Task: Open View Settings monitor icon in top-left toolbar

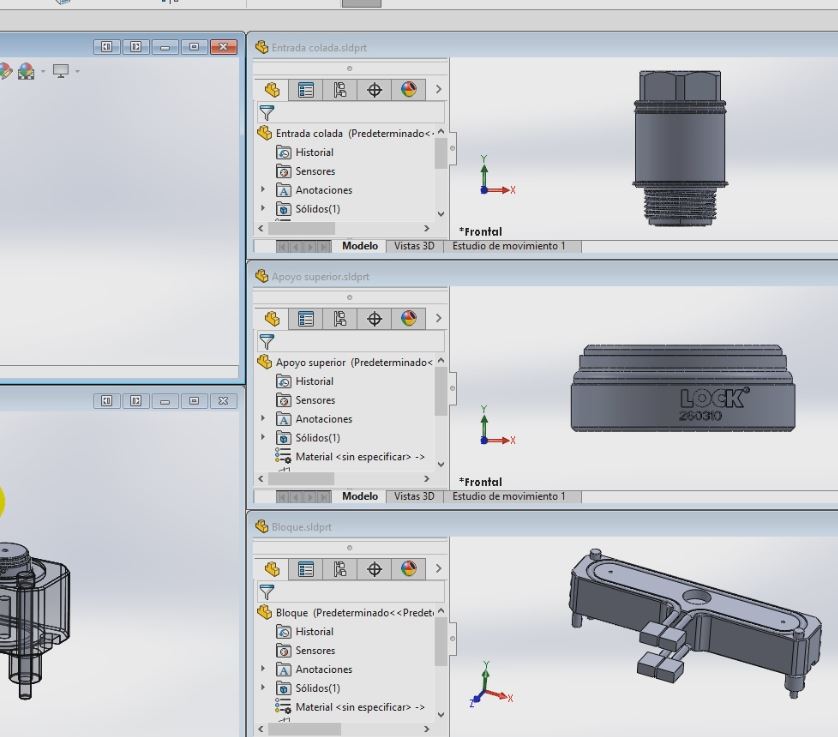Action: pyautogui.click(x=62, y=72)
